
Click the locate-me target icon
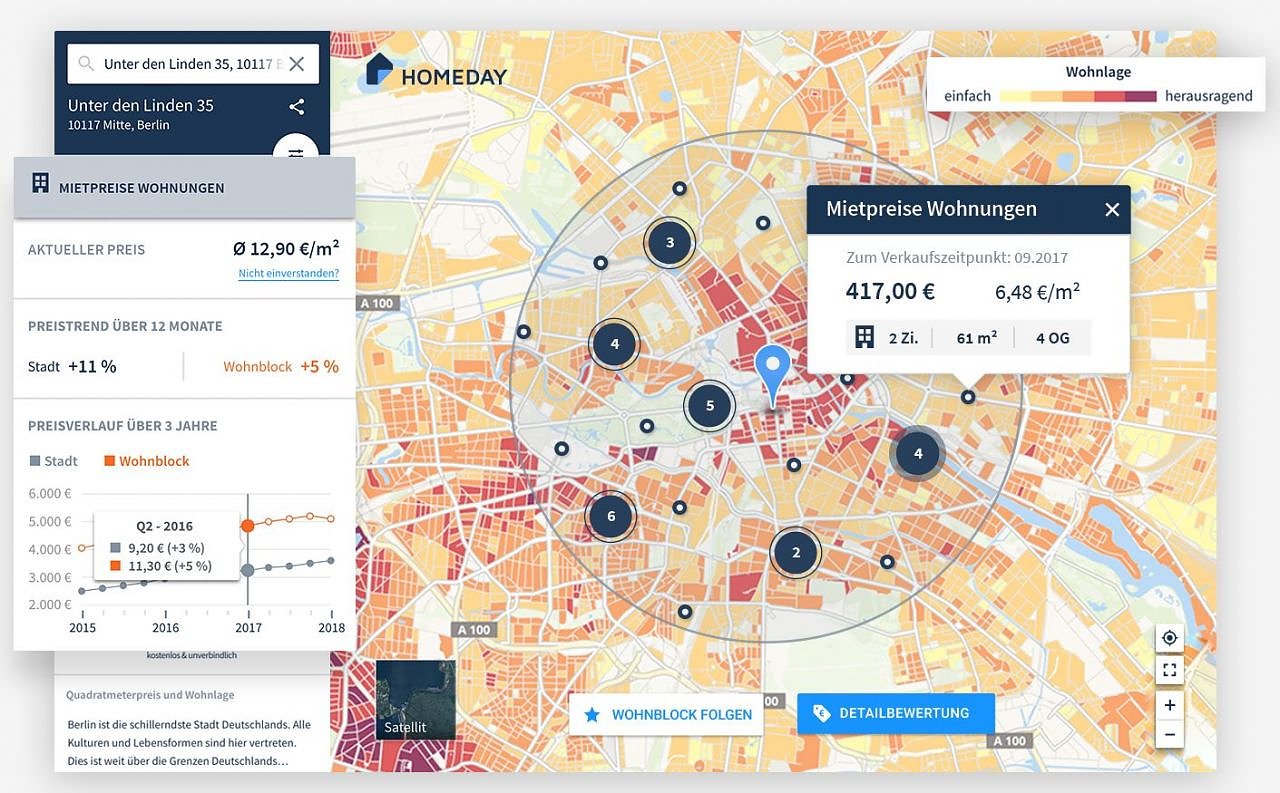(1169, 638)
